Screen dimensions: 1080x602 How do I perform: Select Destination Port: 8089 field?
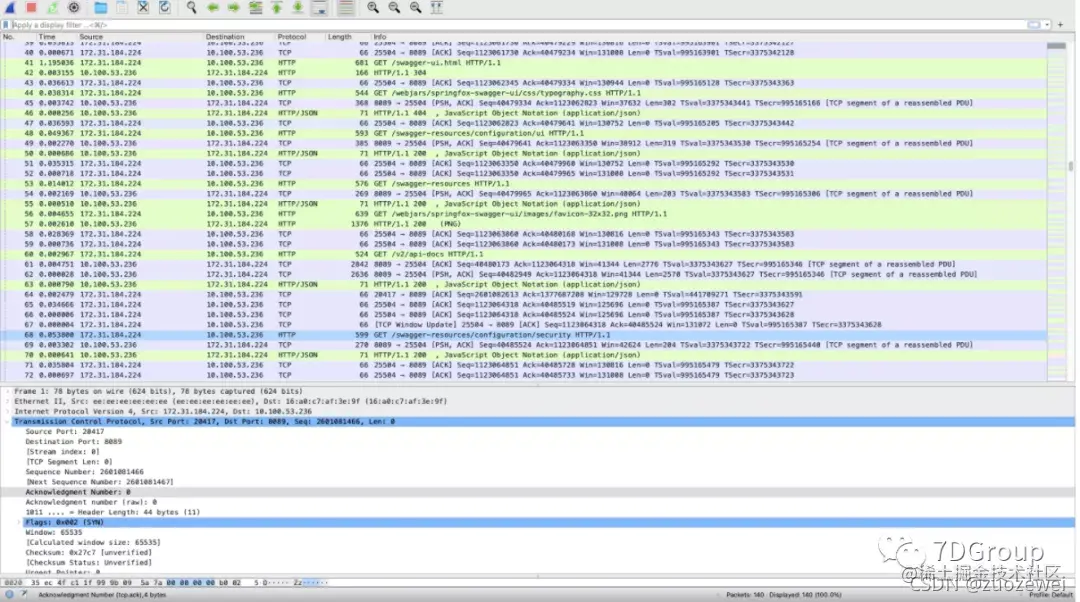pos(74,442)
